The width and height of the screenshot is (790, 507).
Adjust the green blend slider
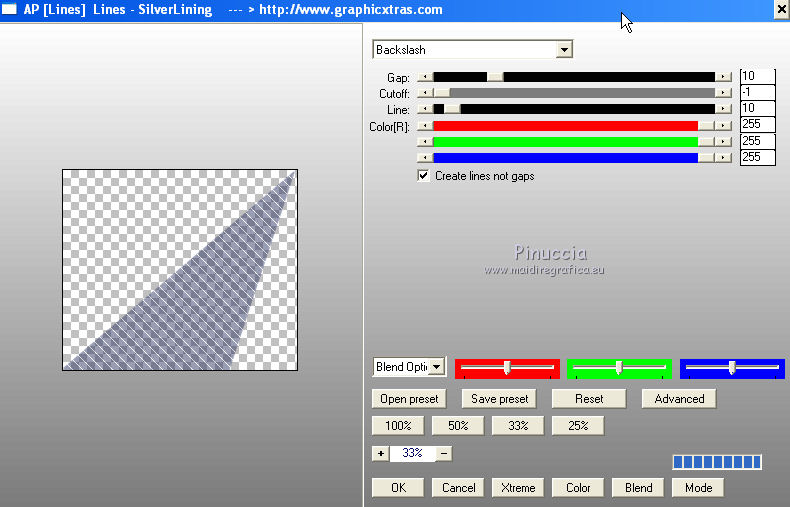[x=619, y=368]
